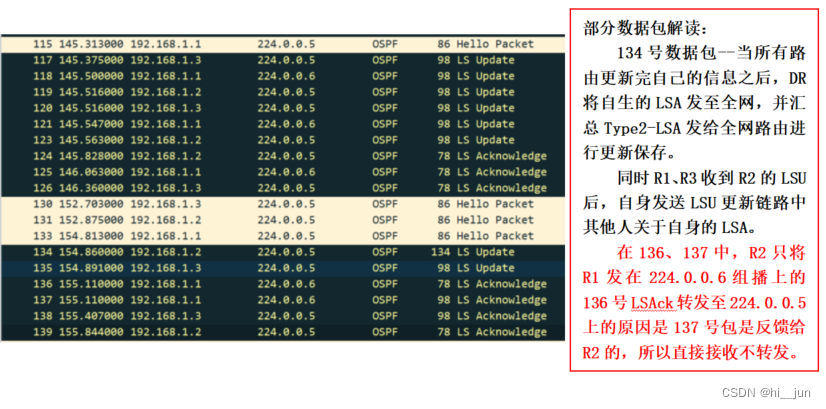Select packet 135 LS Update row
The width and height of the screenshot is (826, 409).
(x=283, y=268)
